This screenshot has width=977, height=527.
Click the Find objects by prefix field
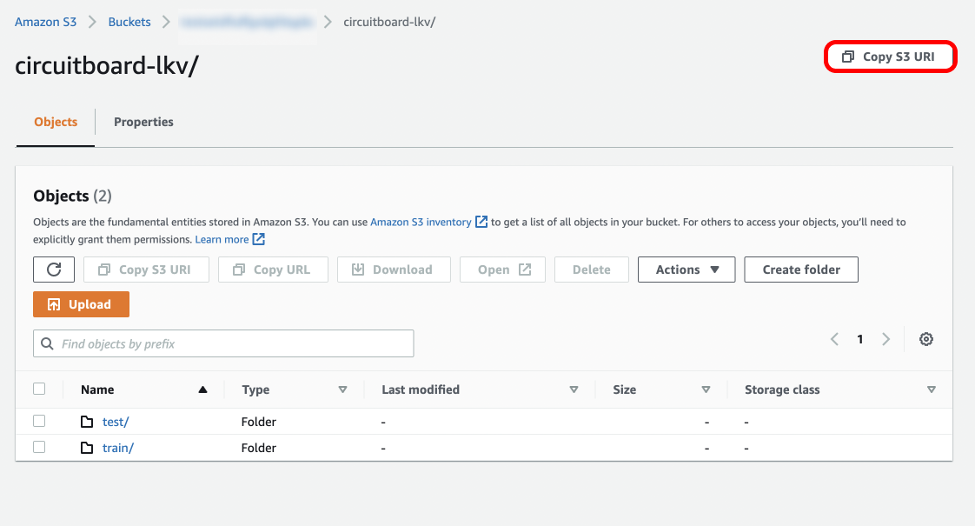coord(224,344)
